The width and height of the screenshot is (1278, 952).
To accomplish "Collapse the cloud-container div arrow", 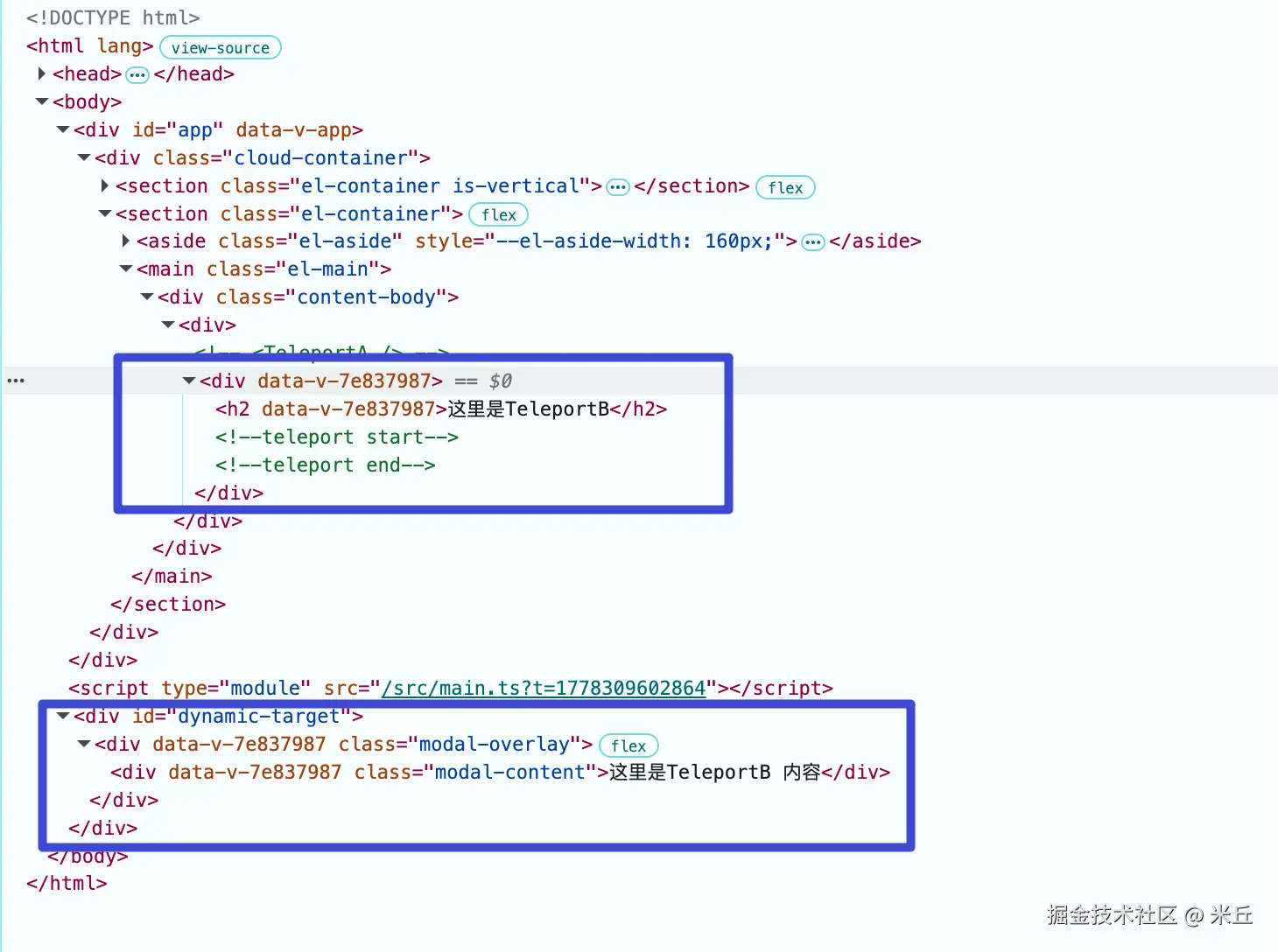I will pyautogui.click(x=84, y=157).
